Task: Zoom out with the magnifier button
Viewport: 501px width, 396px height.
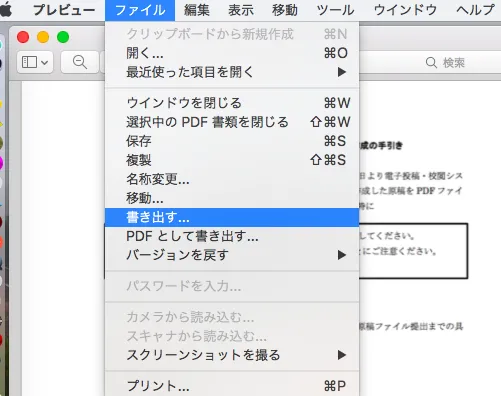Action: [x=80, y=62]
